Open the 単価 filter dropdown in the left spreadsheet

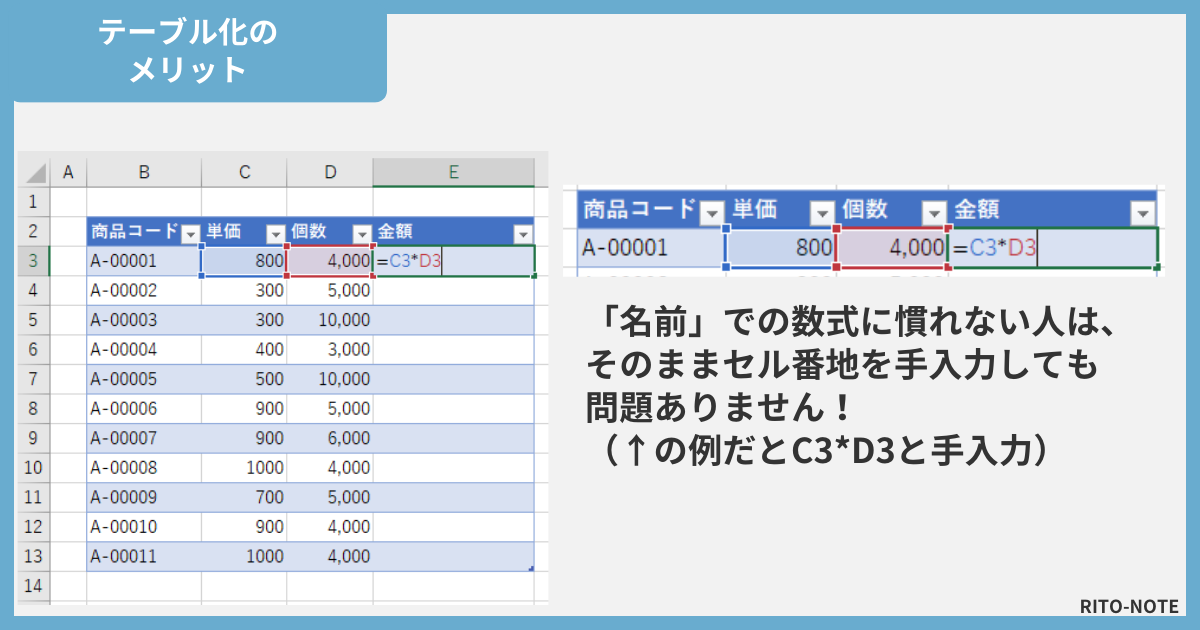click(275, 234)
